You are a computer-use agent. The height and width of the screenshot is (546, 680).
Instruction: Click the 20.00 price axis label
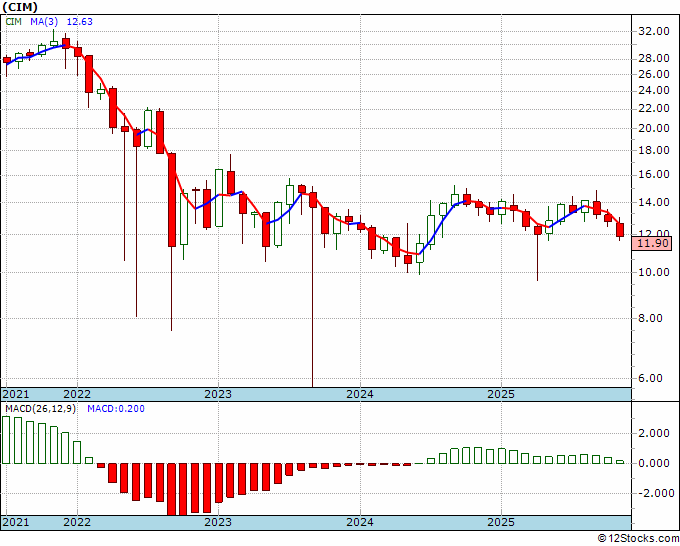pos(654,128)
